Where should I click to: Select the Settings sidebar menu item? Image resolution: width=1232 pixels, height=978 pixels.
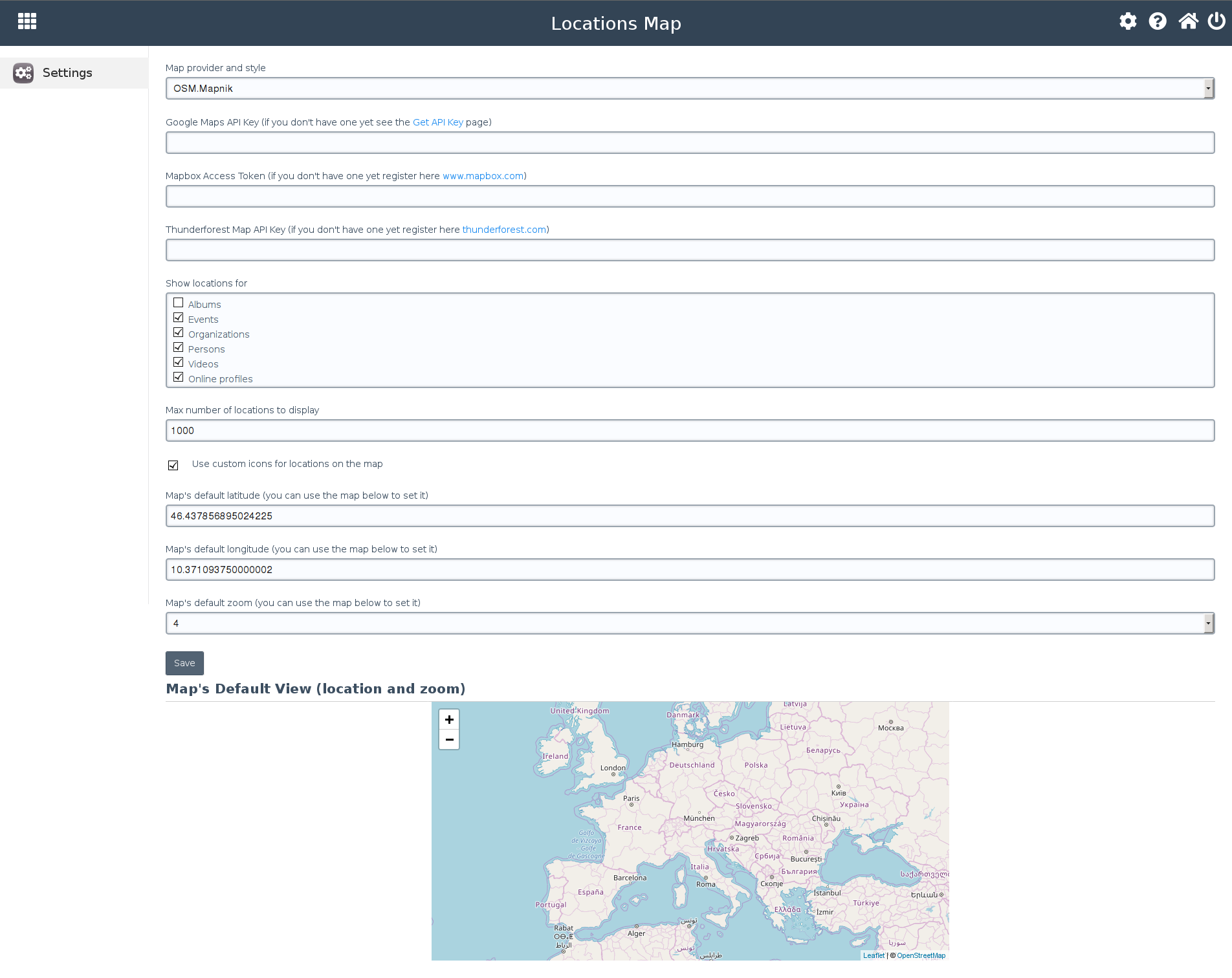tap(67, 73)
